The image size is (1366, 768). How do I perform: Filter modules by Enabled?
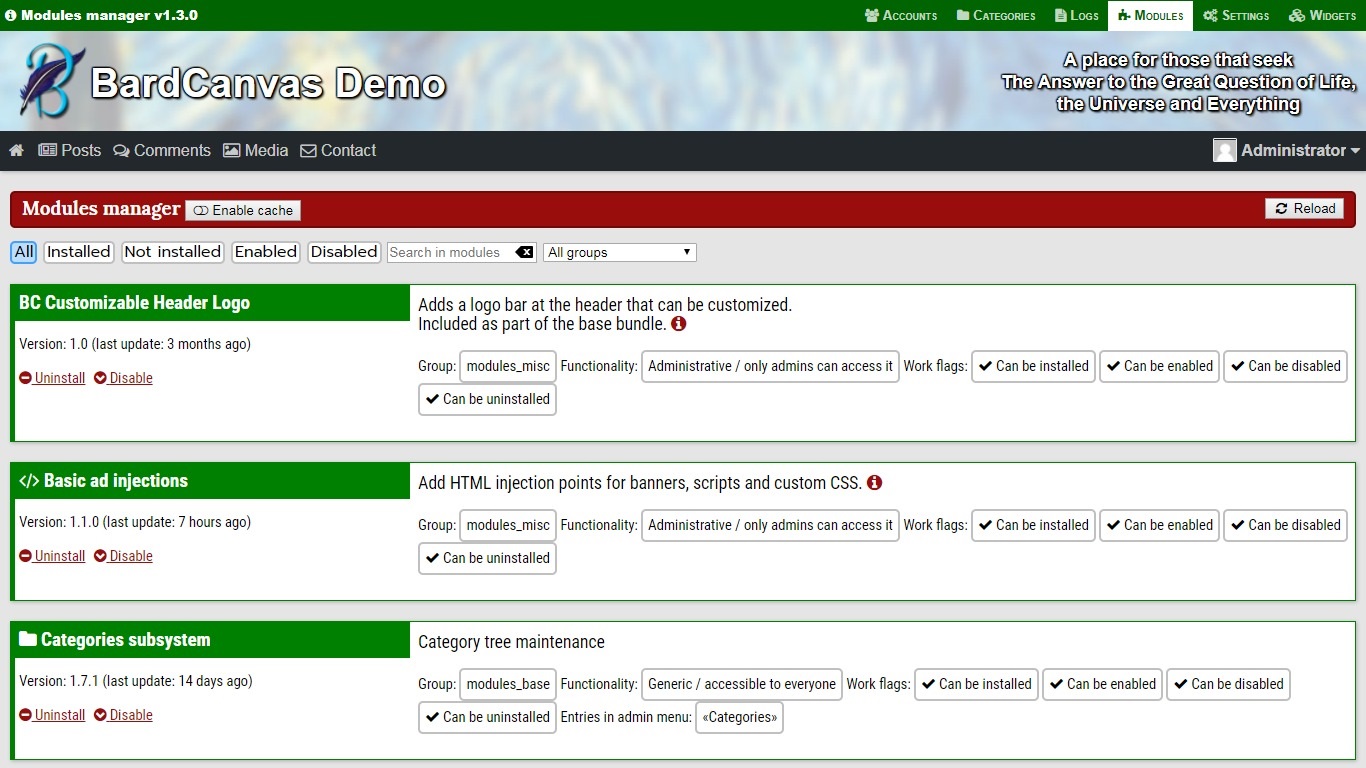(x=266, y=252)
